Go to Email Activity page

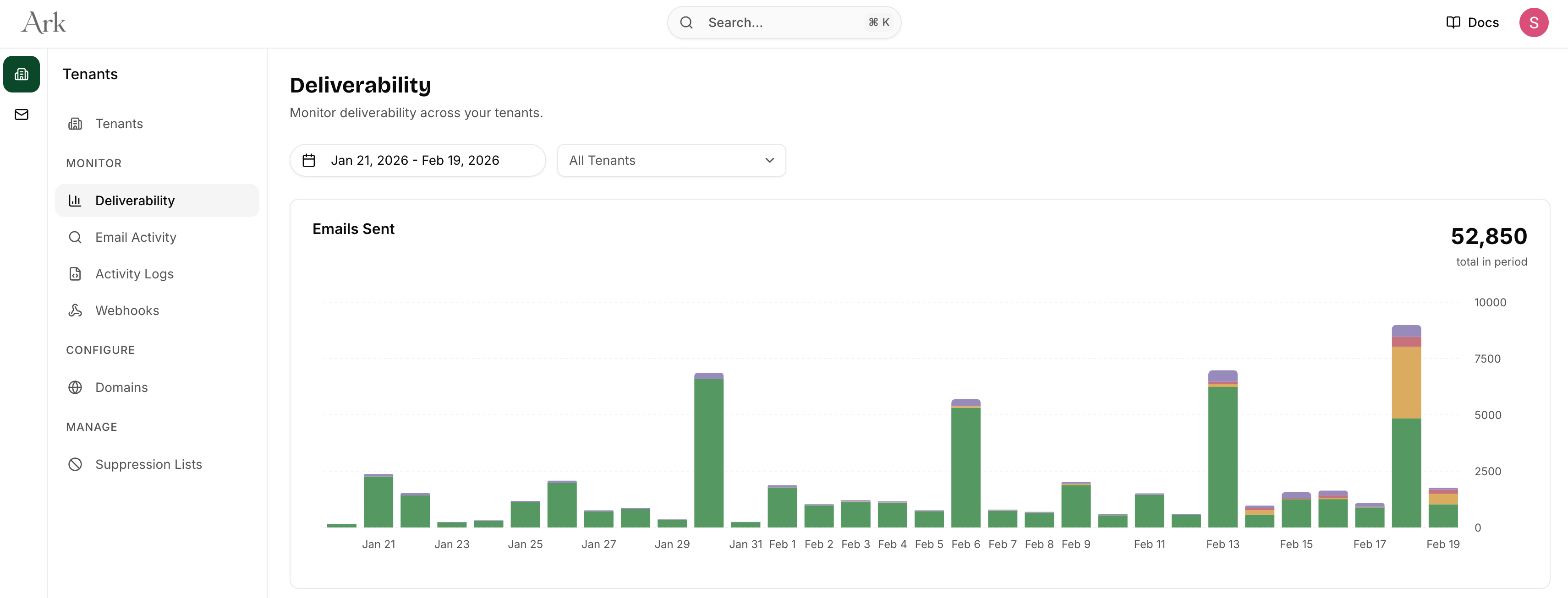coord(135,237)
